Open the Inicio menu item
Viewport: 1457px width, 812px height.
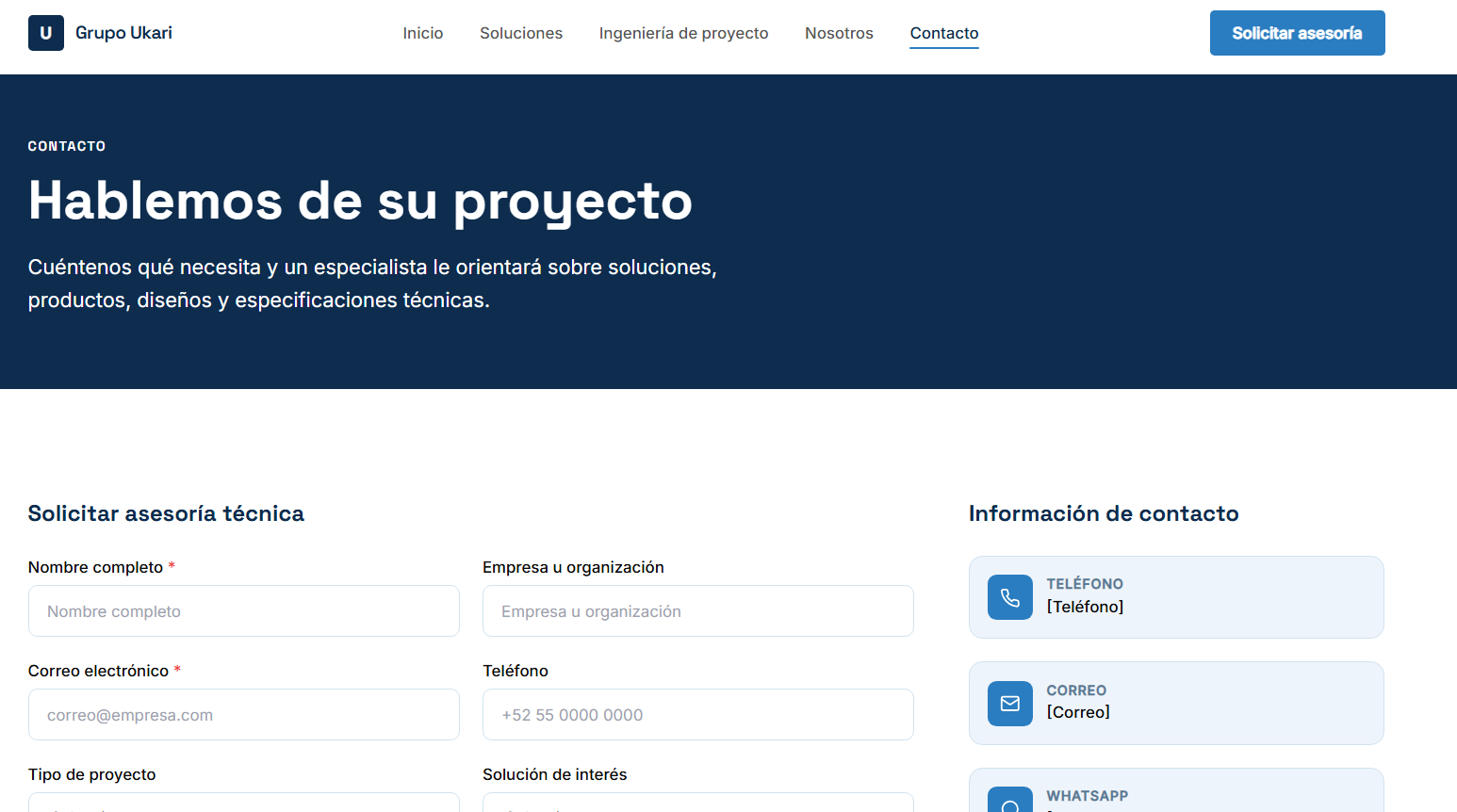tap(423, 33)
